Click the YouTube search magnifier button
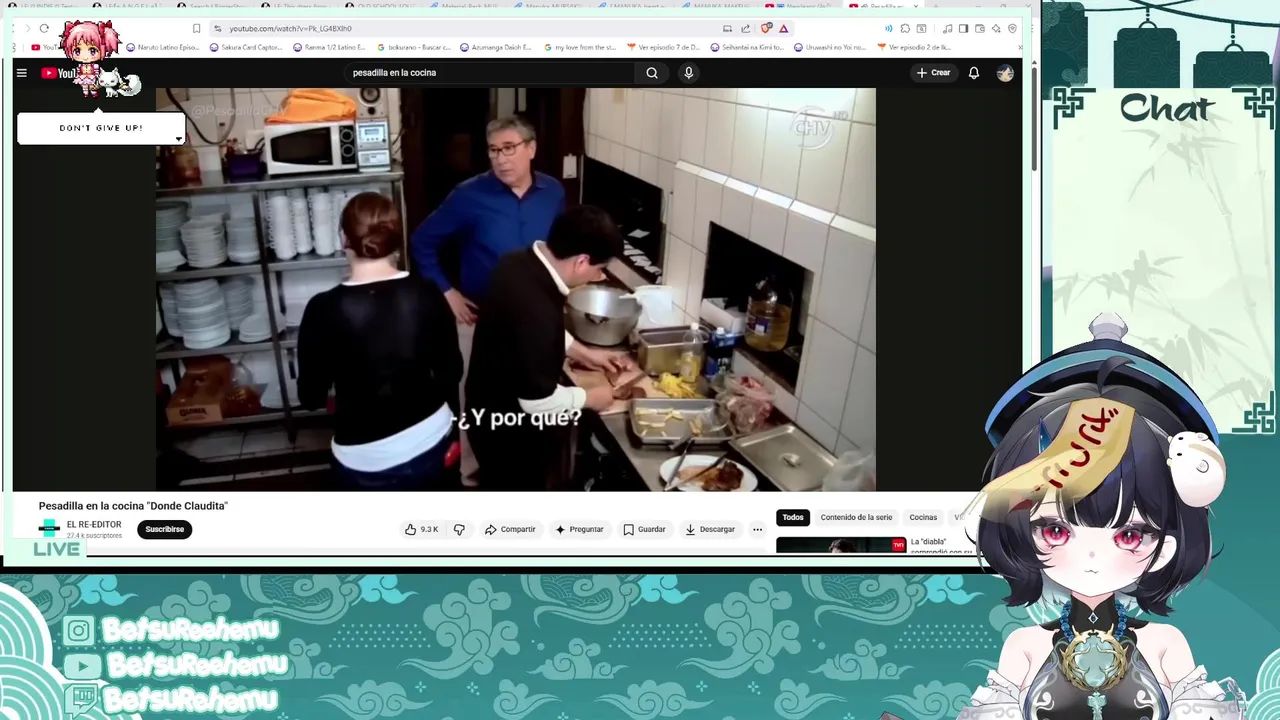 click(x=652, y=73)
